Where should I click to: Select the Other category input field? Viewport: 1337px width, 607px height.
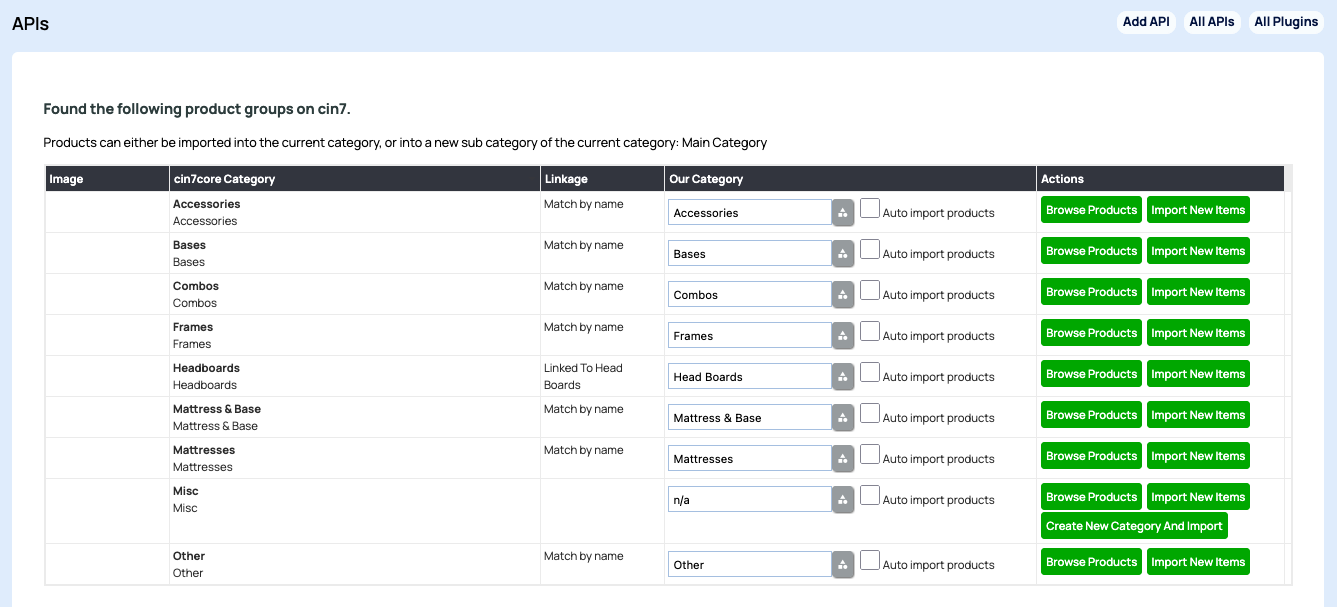[x=749, y=565]
